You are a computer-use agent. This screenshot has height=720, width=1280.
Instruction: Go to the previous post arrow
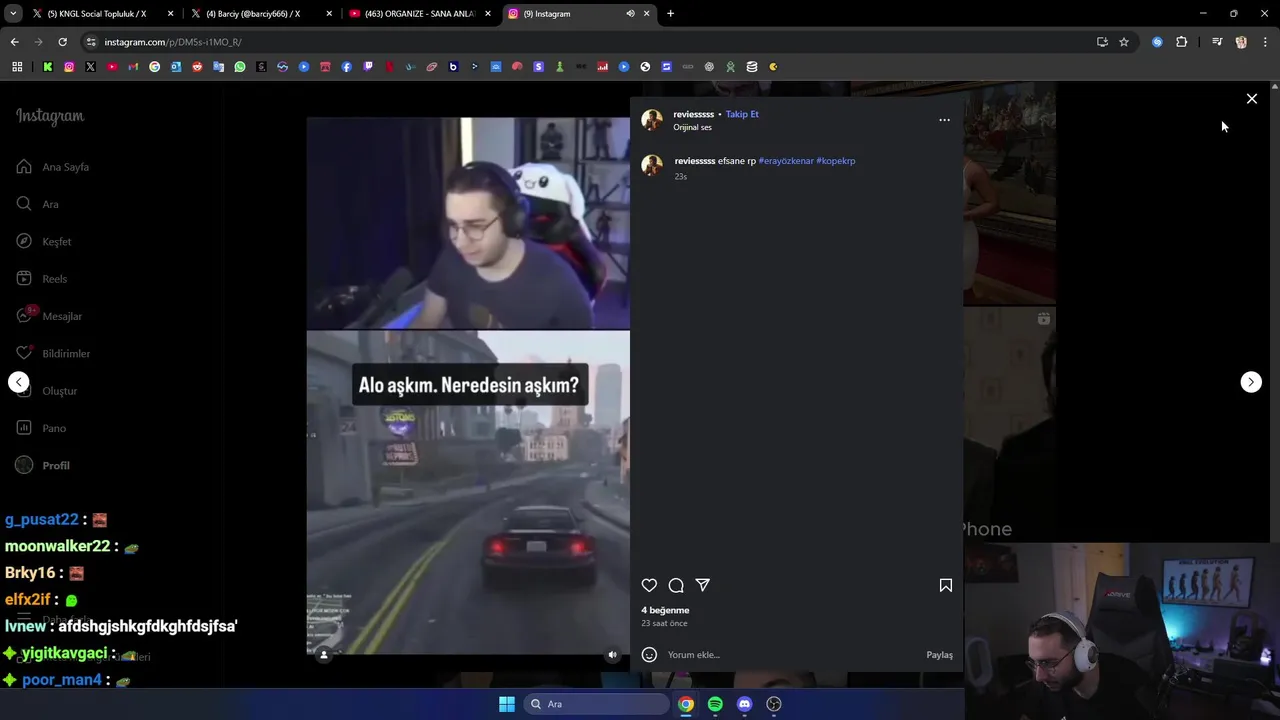18,382
